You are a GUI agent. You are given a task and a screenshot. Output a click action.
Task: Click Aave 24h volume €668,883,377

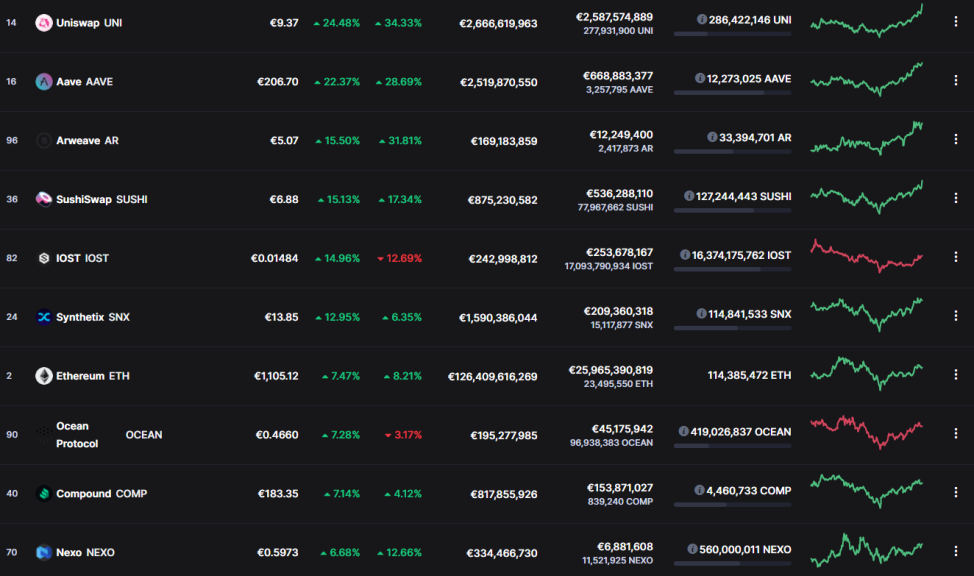pos(617,76)
